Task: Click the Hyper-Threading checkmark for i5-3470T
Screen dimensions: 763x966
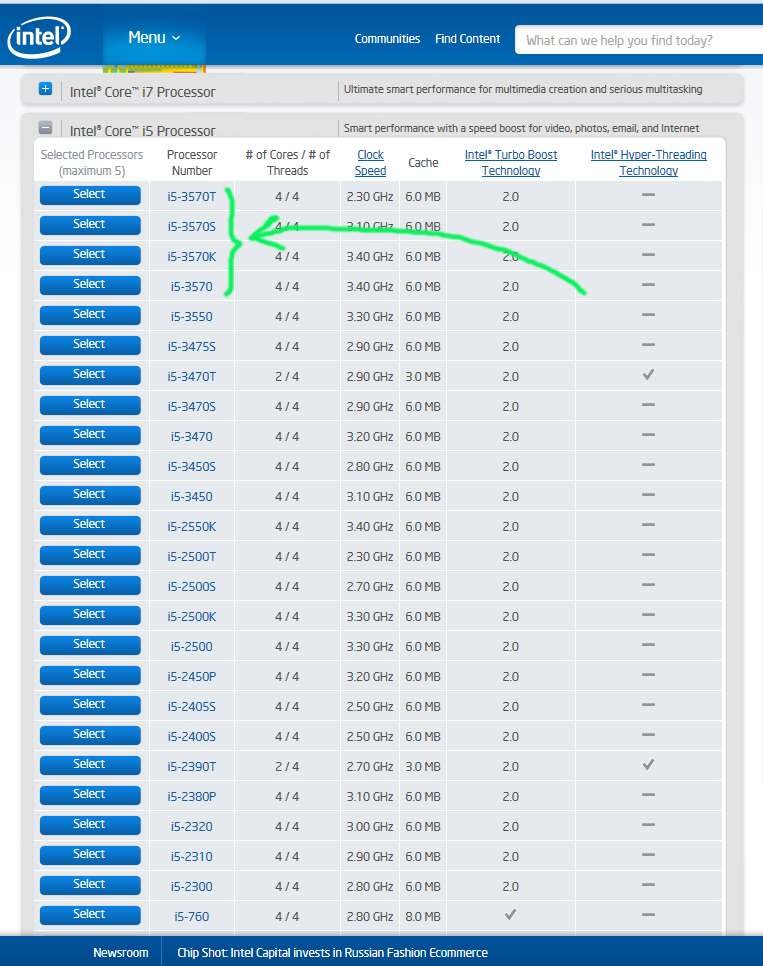Action: point(648,375)
